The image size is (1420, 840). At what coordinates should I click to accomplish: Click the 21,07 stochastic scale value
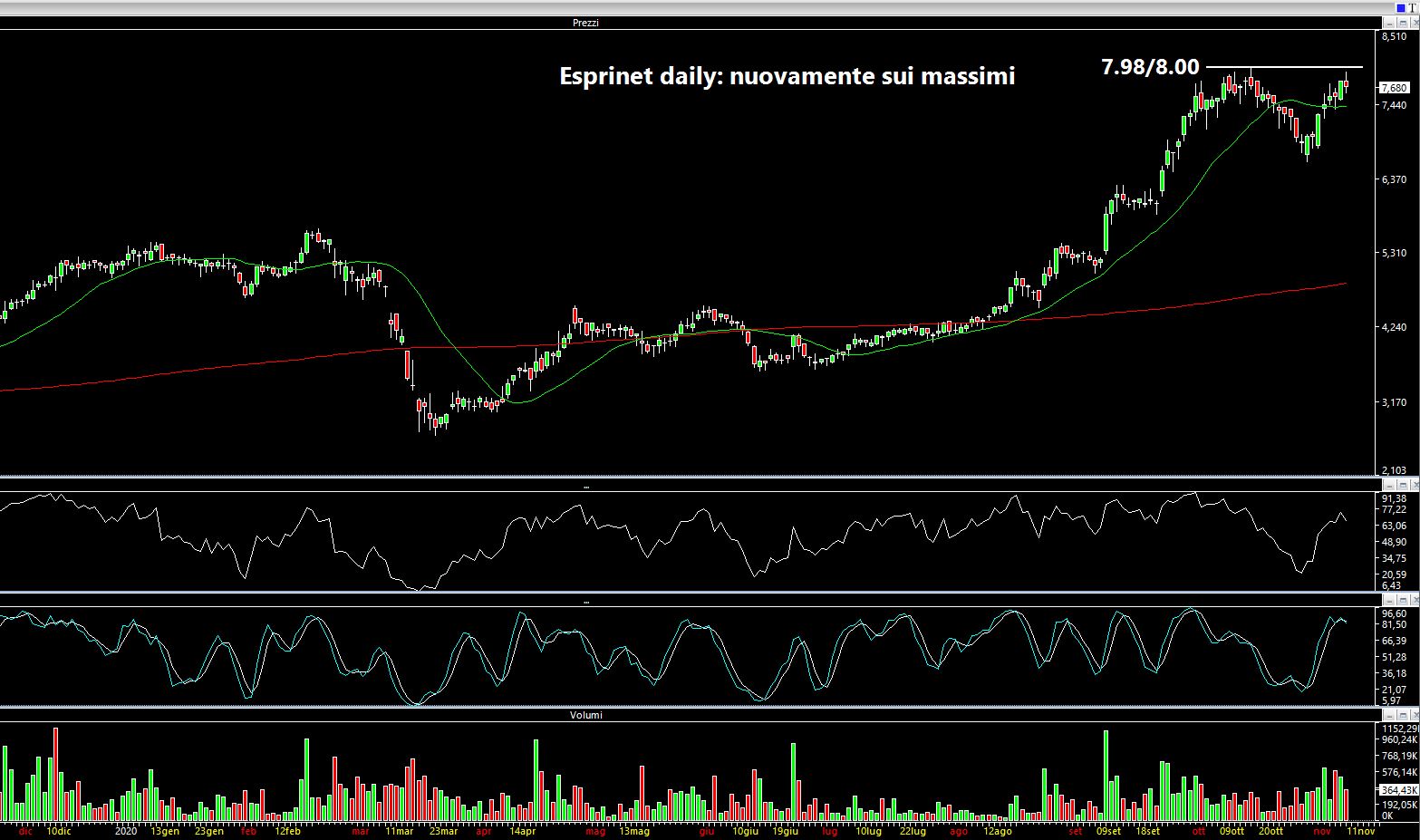click(x=1394, y=690)
